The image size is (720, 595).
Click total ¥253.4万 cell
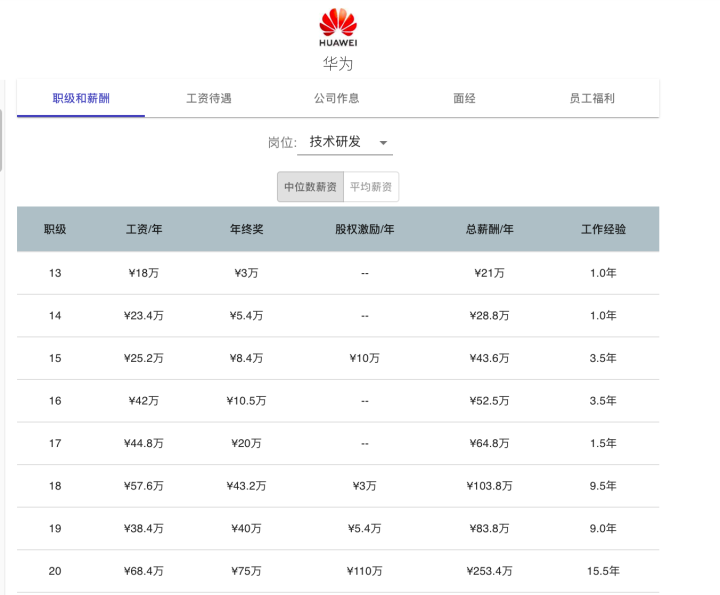pos(489,571)
